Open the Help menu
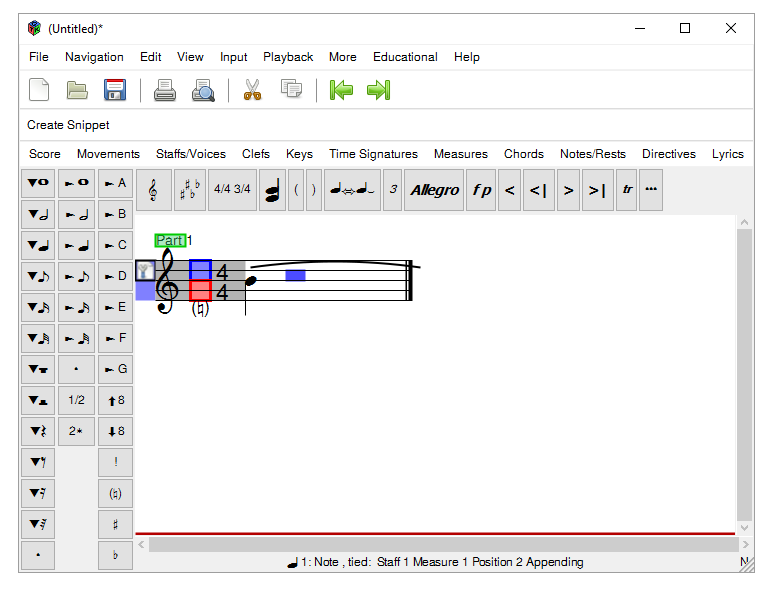 click(467, 57)
